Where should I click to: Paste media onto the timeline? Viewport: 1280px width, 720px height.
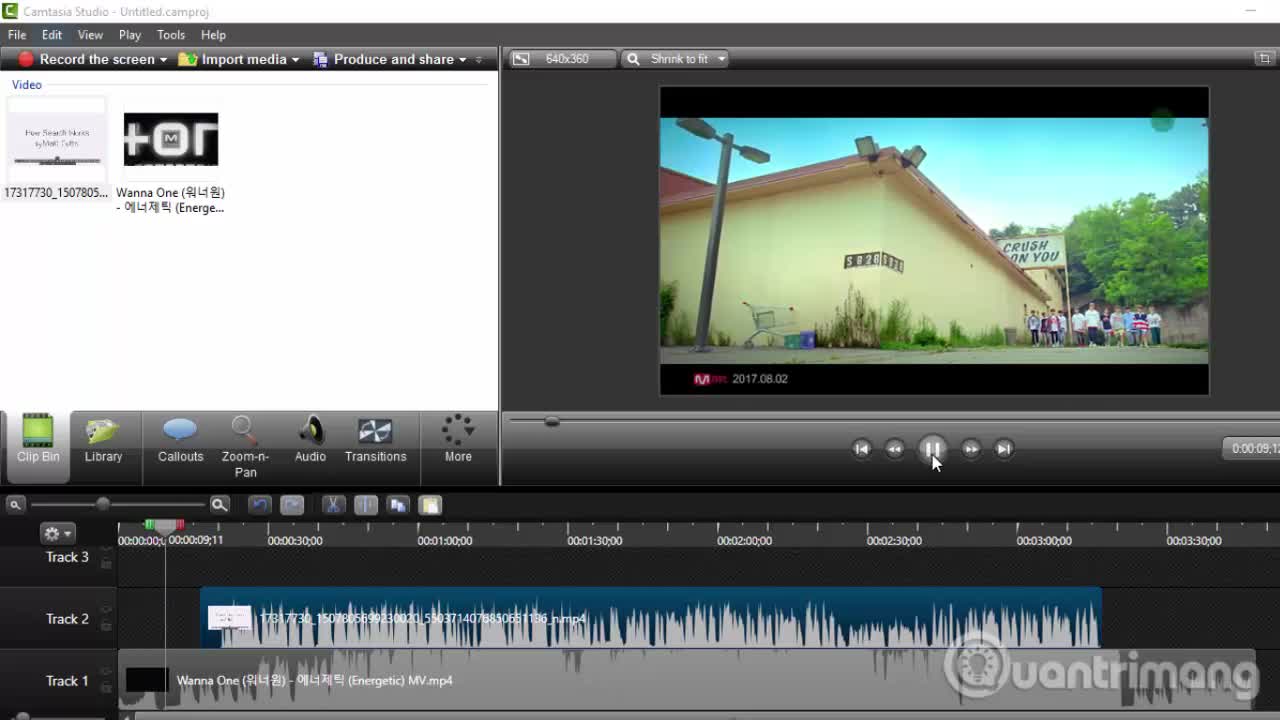point(430,505)
